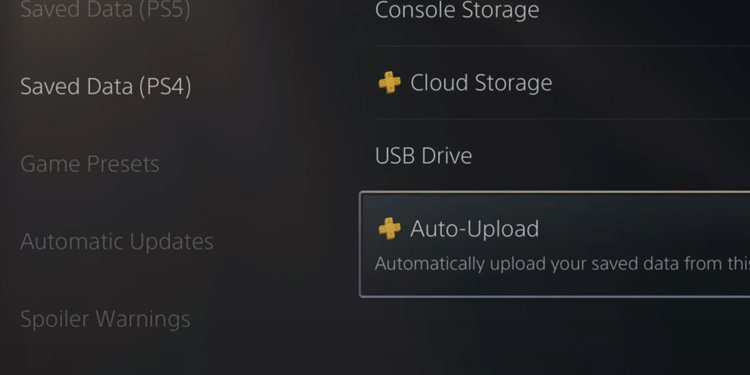The height and width of the screenshot is (375, 750).
Task: Open Saved Data (PS4) settings
Action: click(x=106, y=87)
